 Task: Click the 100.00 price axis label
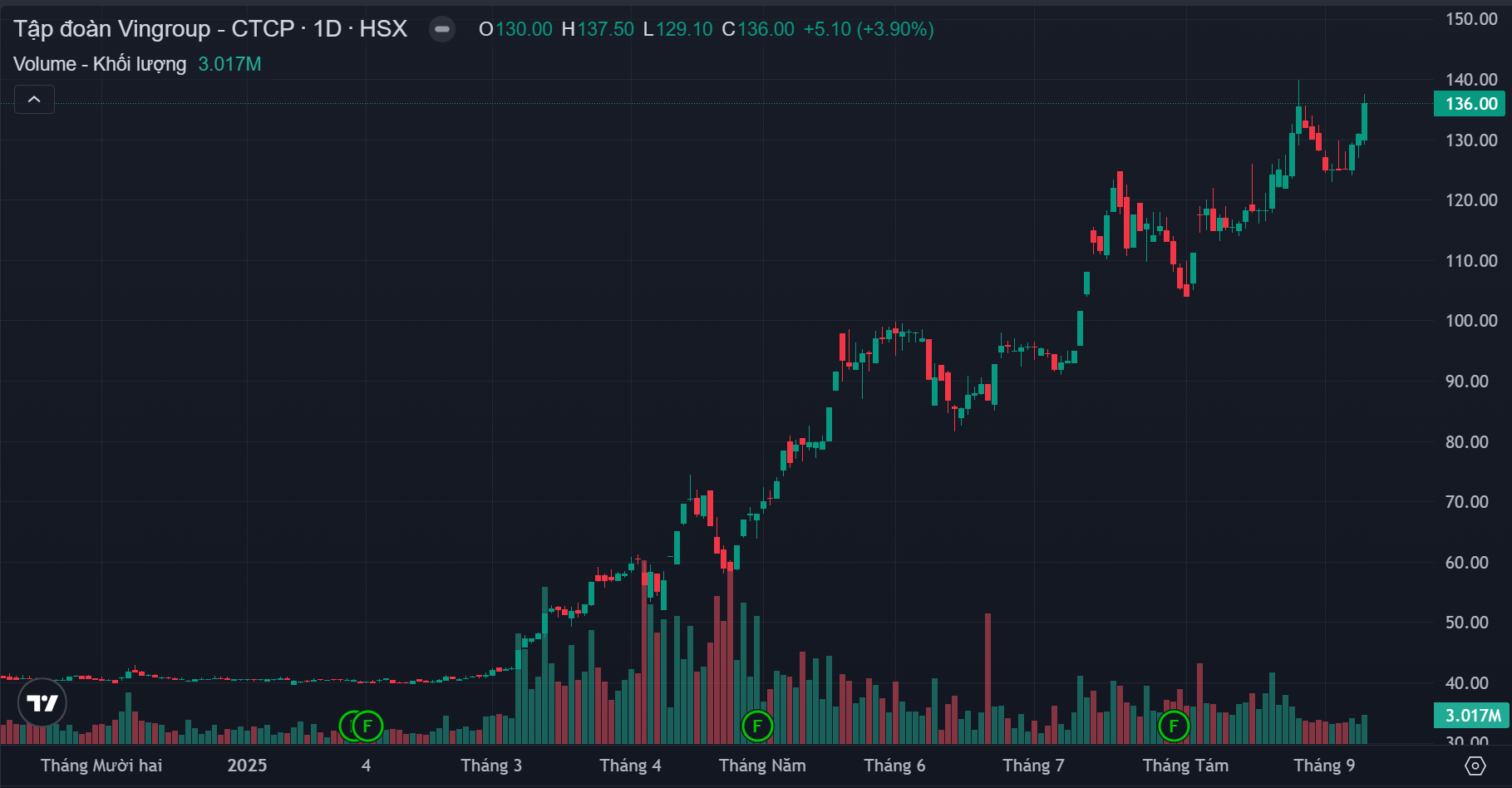(x=1471, y=321)
